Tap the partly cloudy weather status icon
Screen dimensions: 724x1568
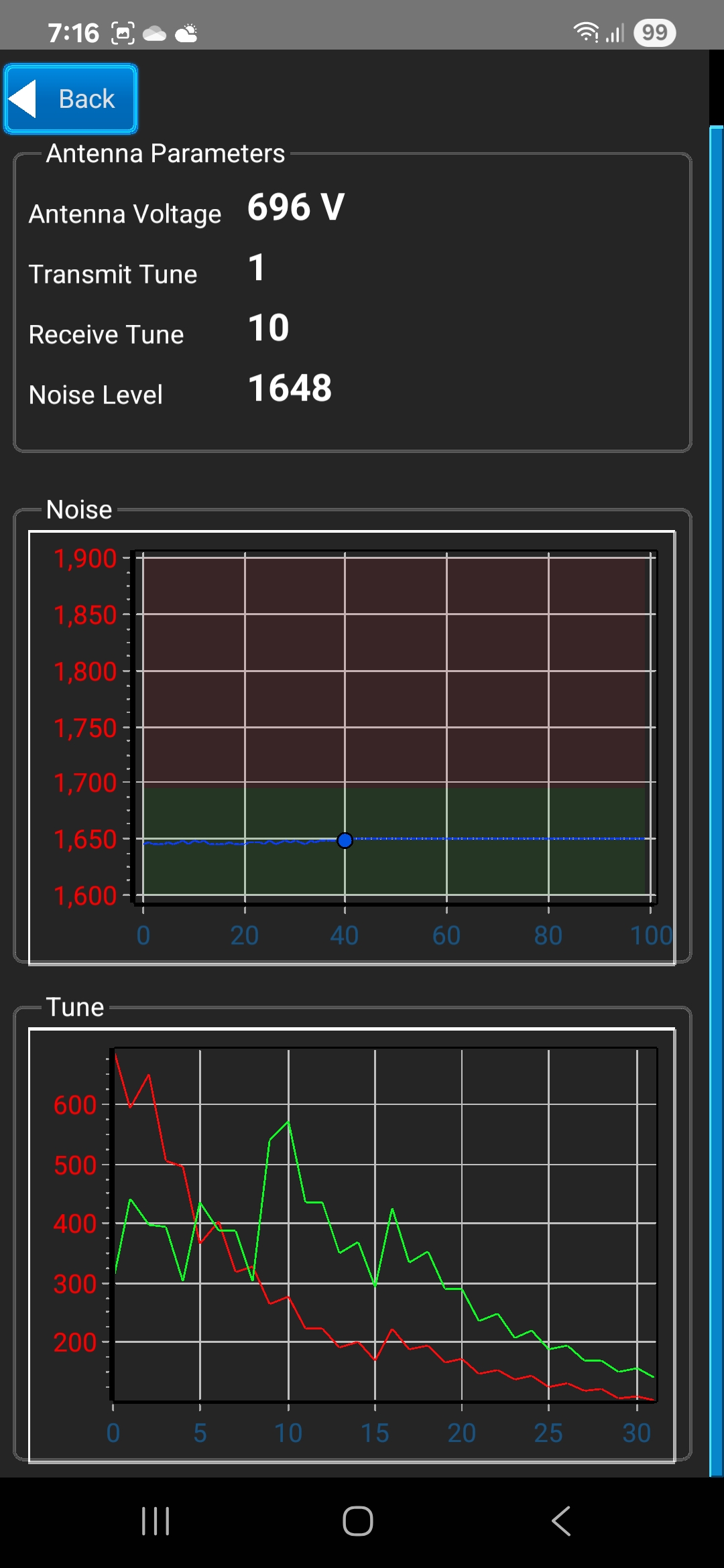pyautogui.click(x=186, y=33)
